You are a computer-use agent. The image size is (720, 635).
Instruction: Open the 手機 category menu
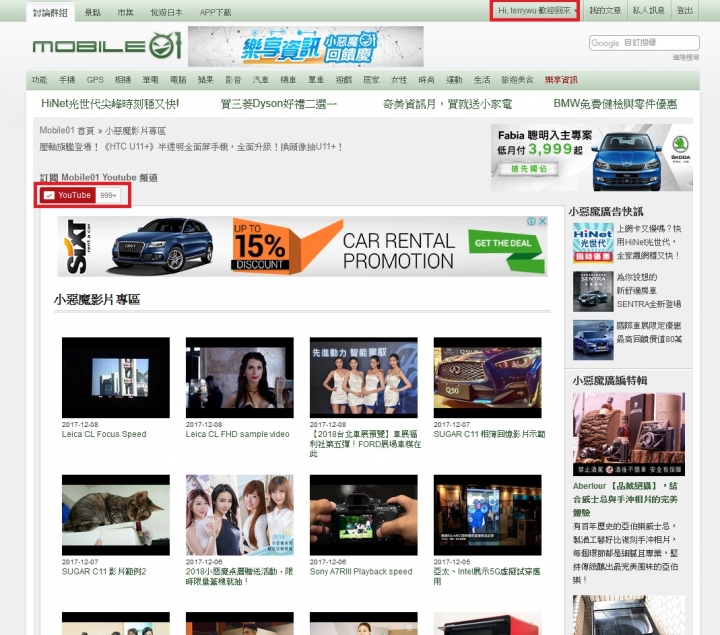(x=67, y=80)
